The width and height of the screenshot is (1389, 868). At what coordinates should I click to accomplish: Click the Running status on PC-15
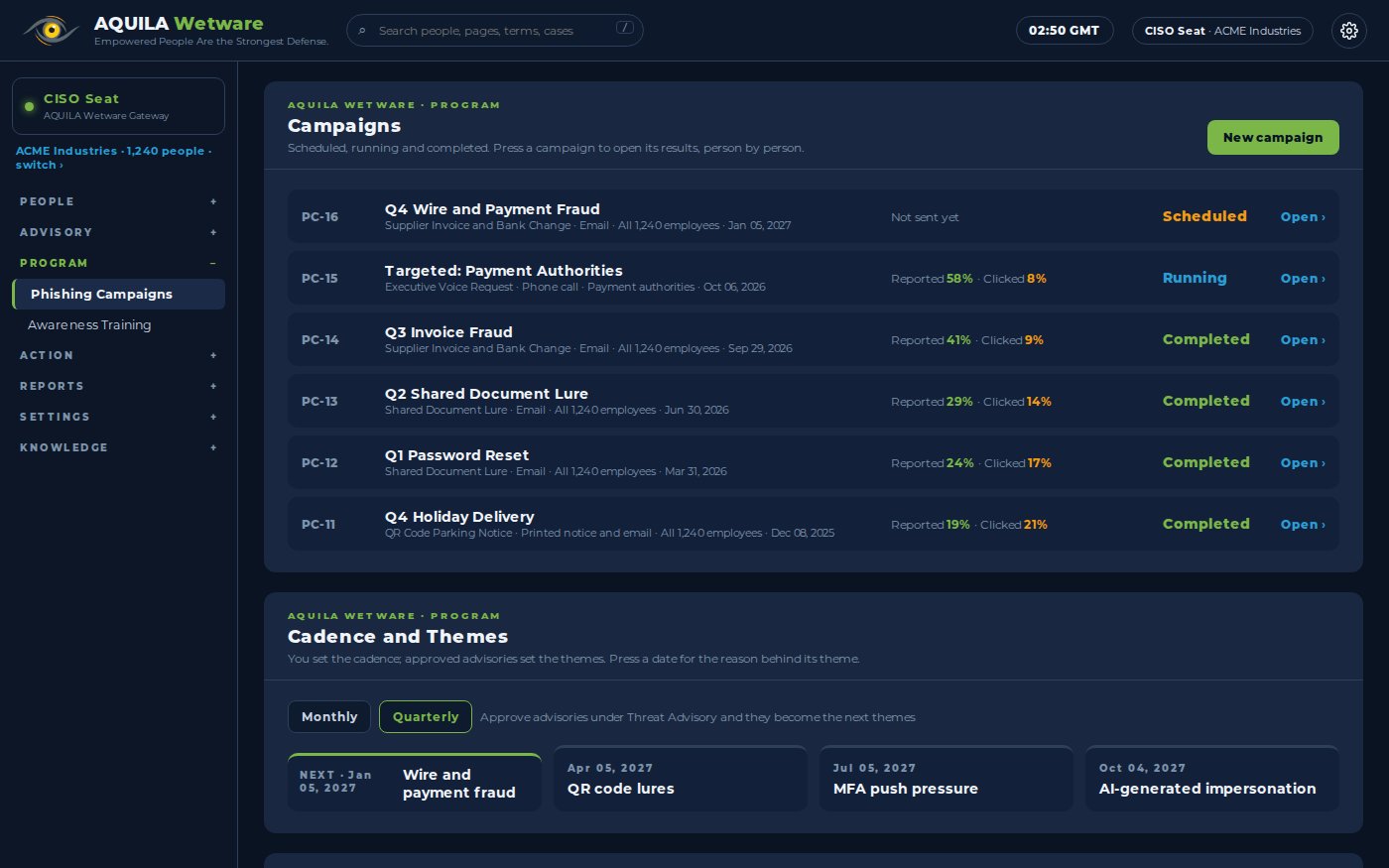tap(1195, 278)
